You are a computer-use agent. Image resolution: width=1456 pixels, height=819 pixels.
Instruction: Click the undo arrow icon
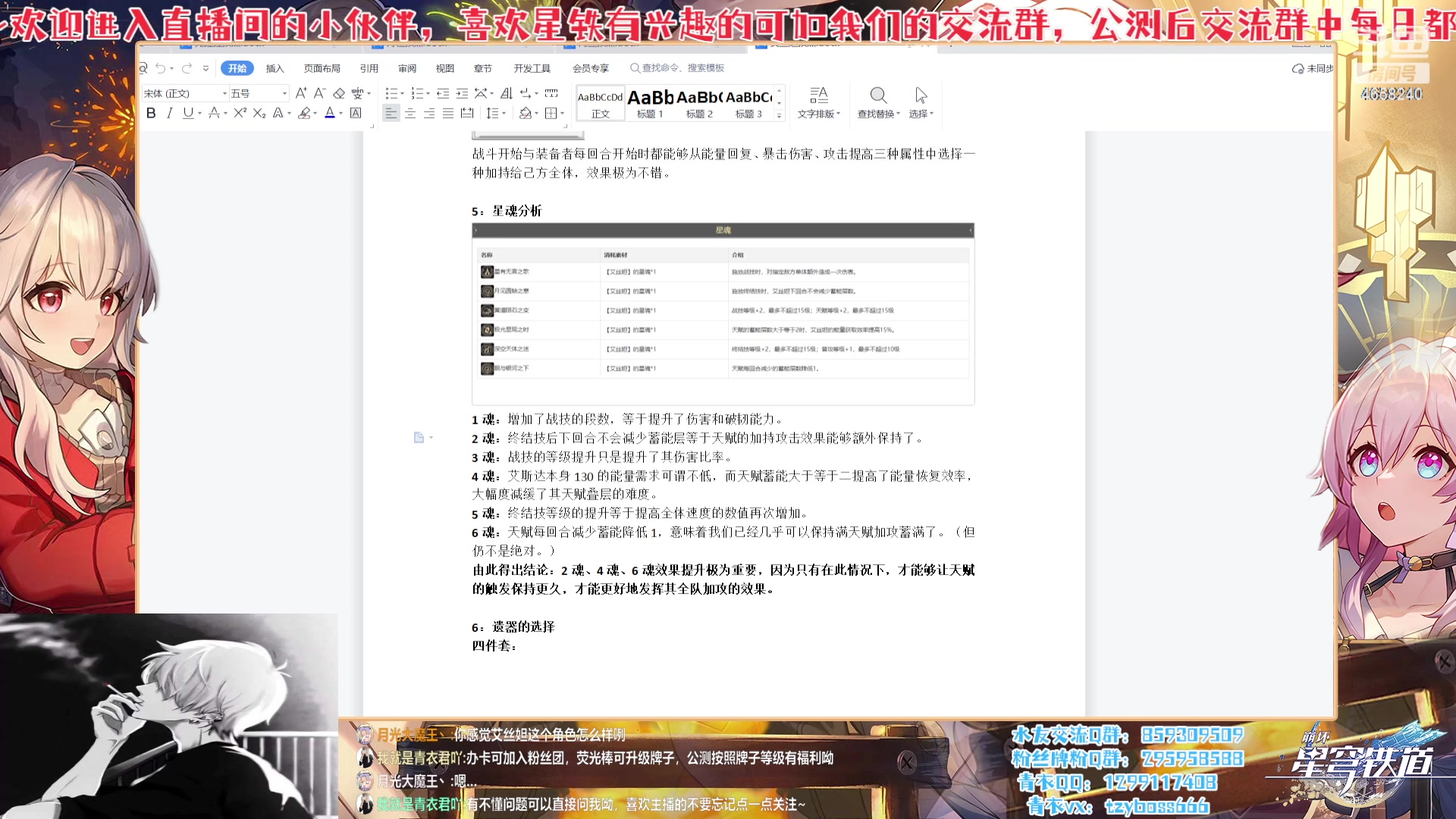pyautogui.click(x=160, y=68)
